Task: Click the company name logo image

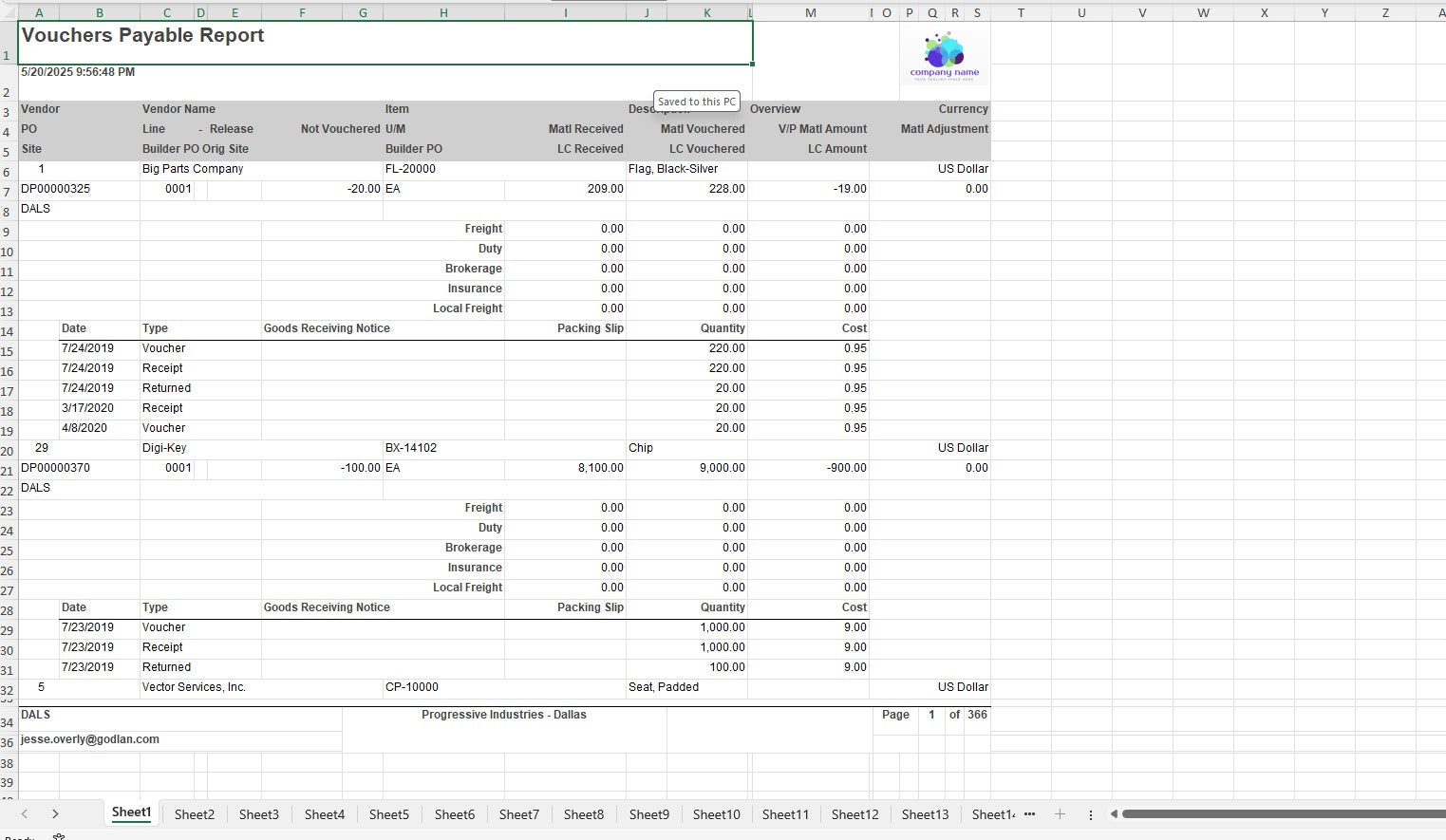Action: [944, 57]
